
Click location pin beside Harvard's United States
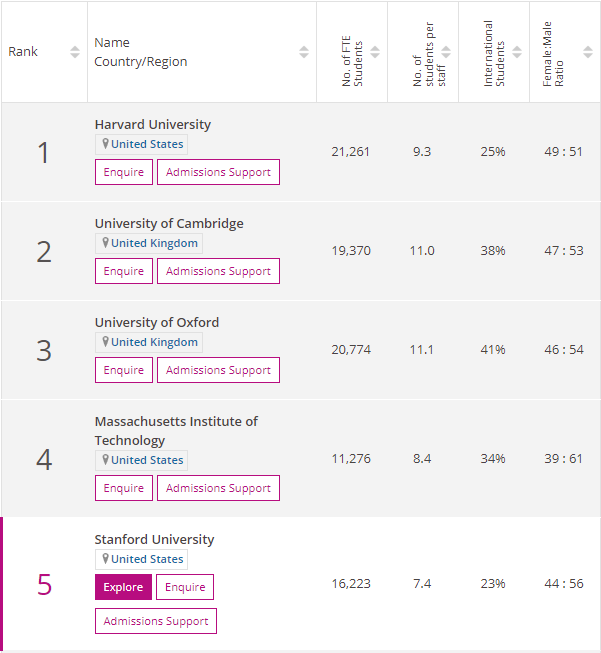point(106,144)
